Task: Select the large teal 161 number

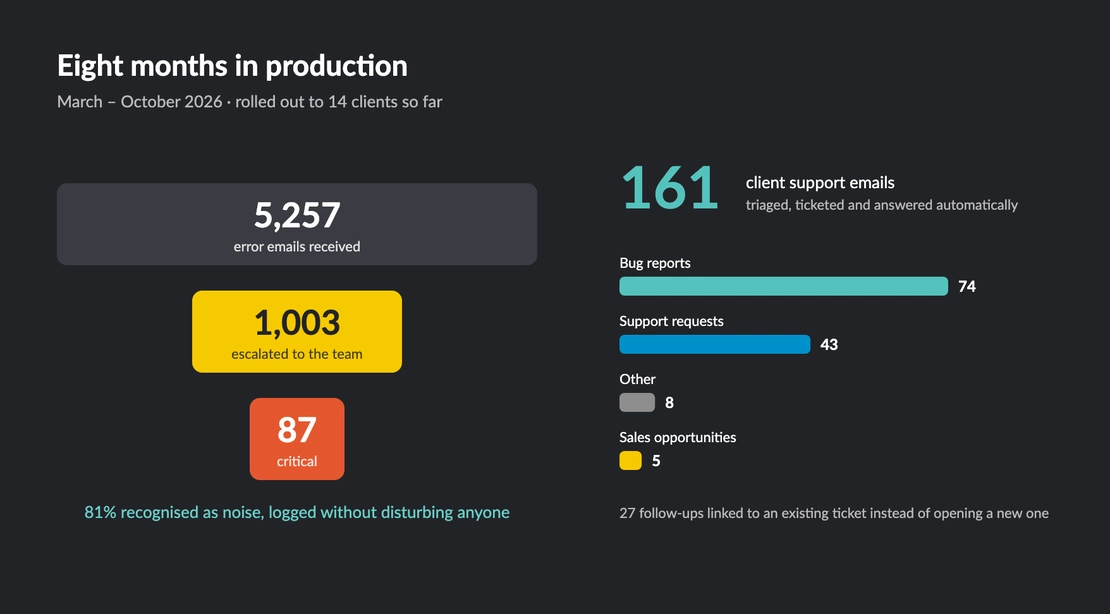Action: point(670,188)
